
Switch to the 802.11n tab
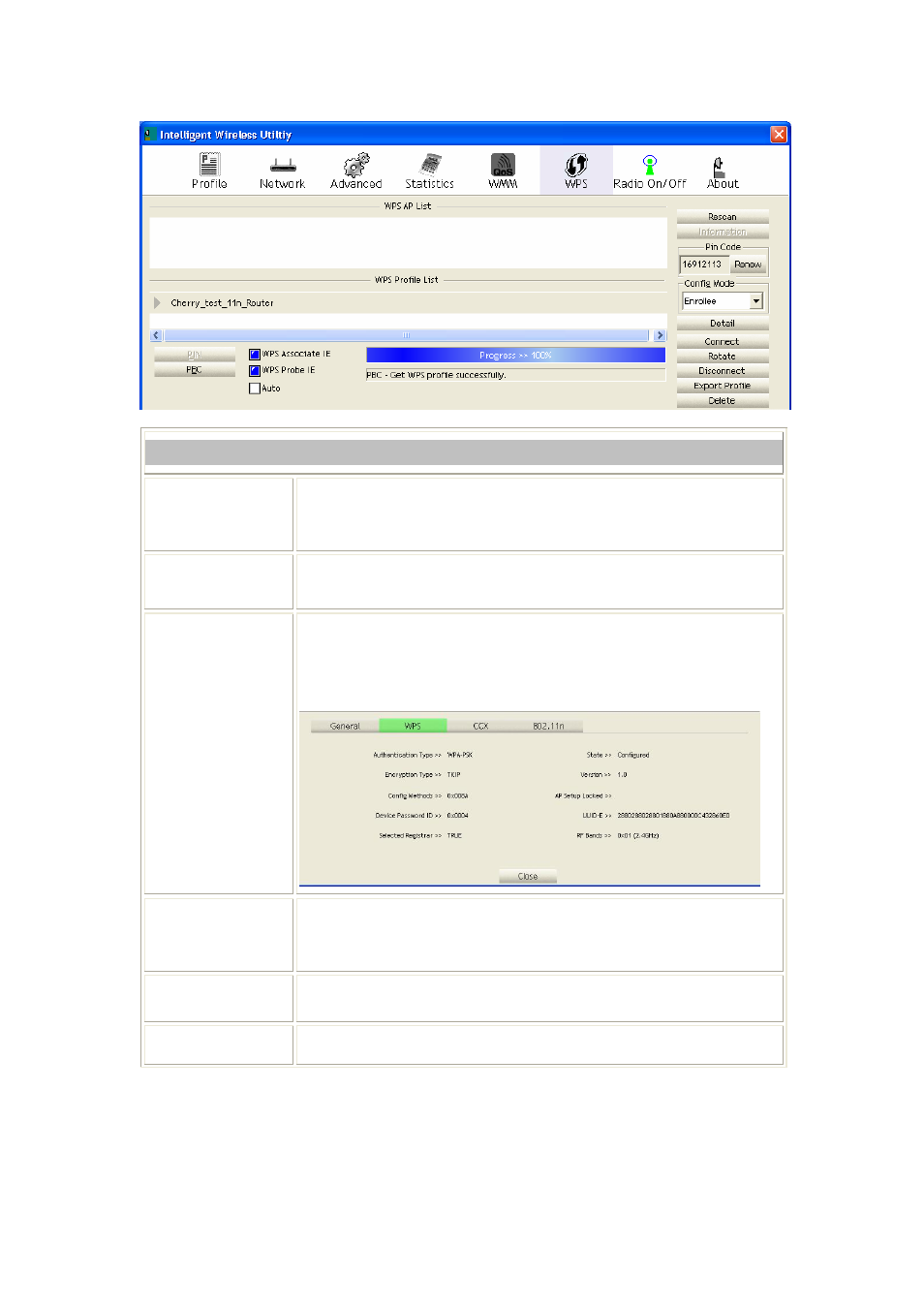(x=548, y=726)
